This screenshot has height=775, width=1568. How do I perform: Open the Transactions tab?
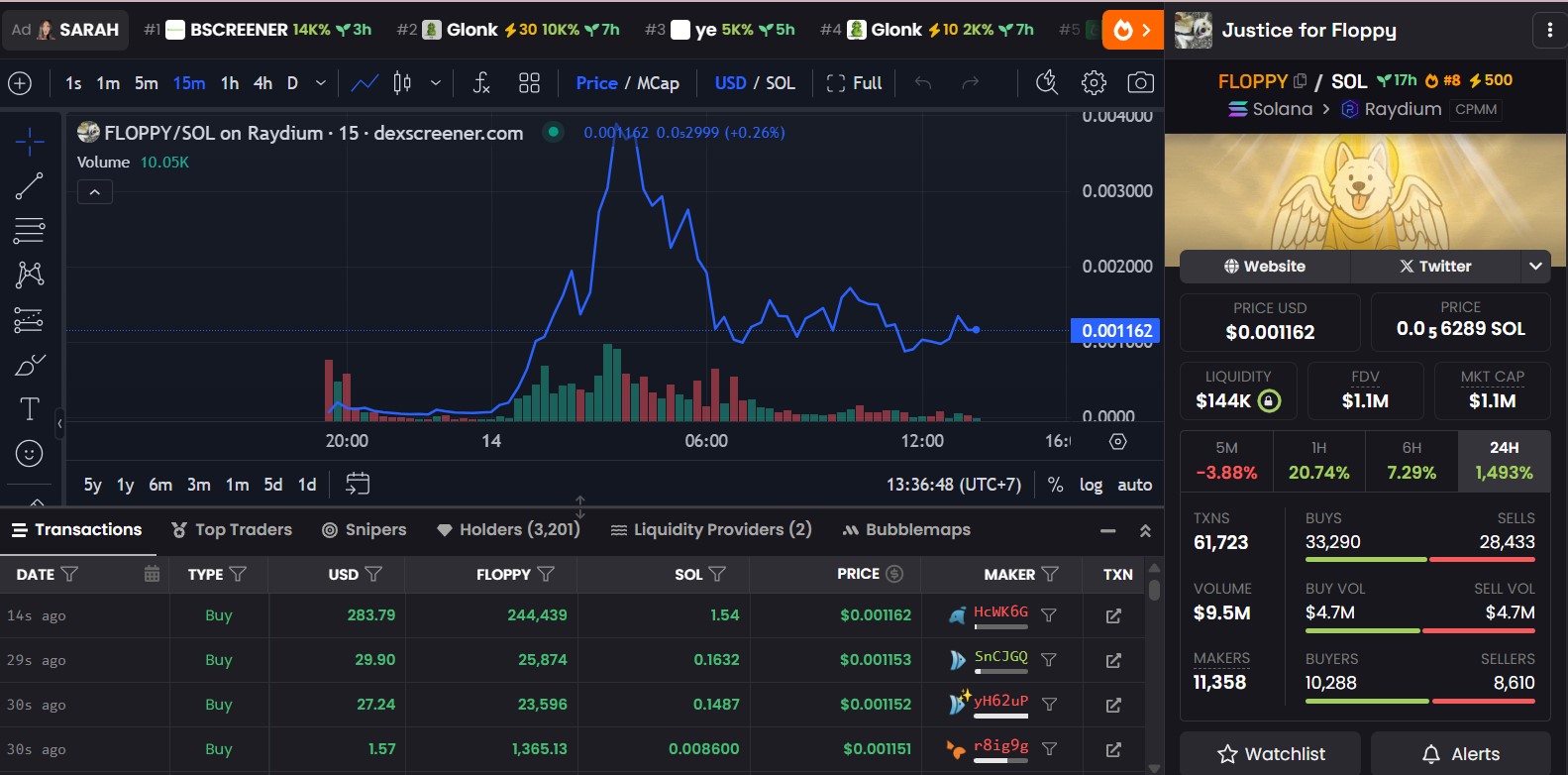pyautogui.click(x=77, y=530)
